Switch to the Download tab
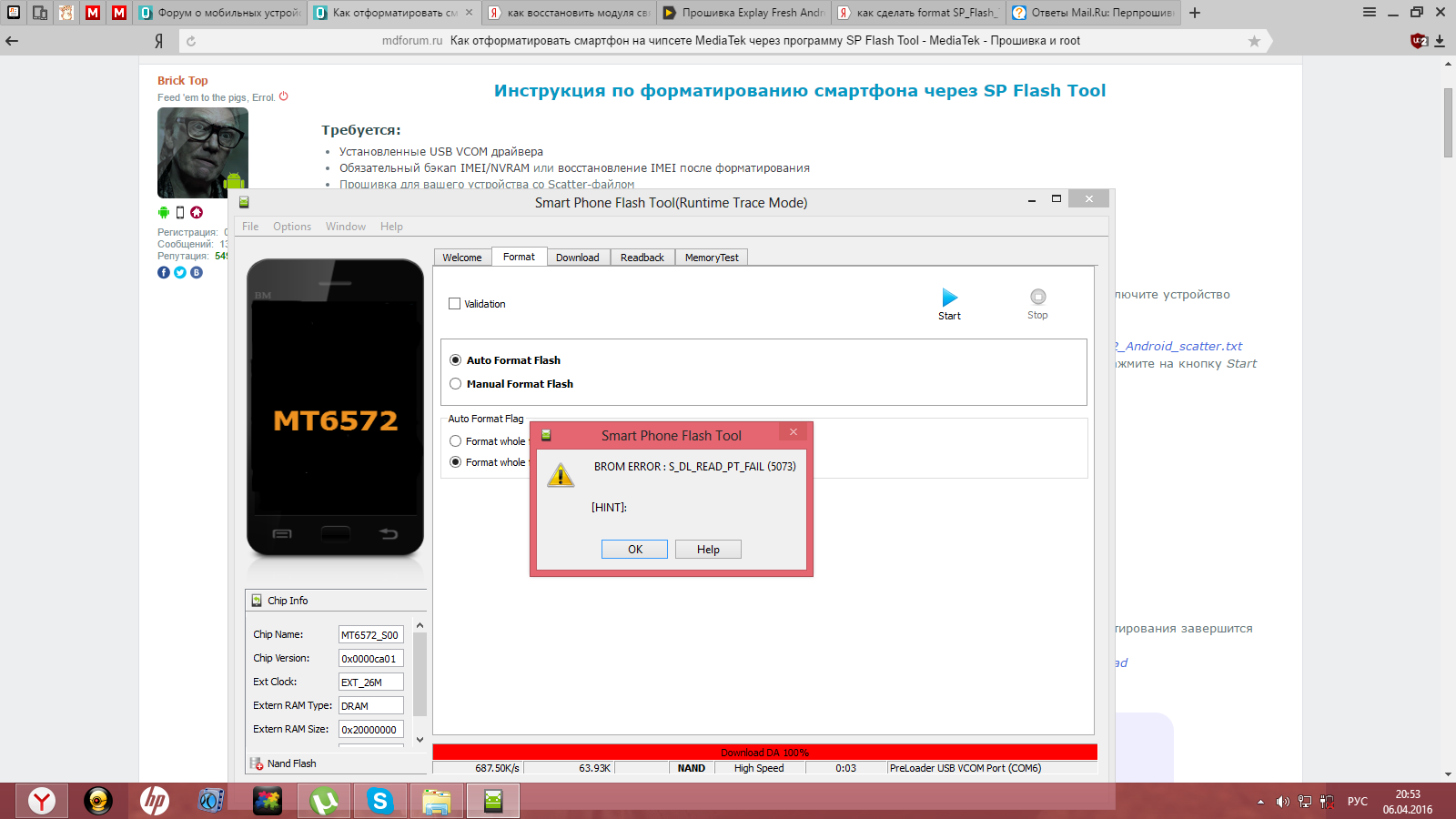1456x819 pixels. 578,258
